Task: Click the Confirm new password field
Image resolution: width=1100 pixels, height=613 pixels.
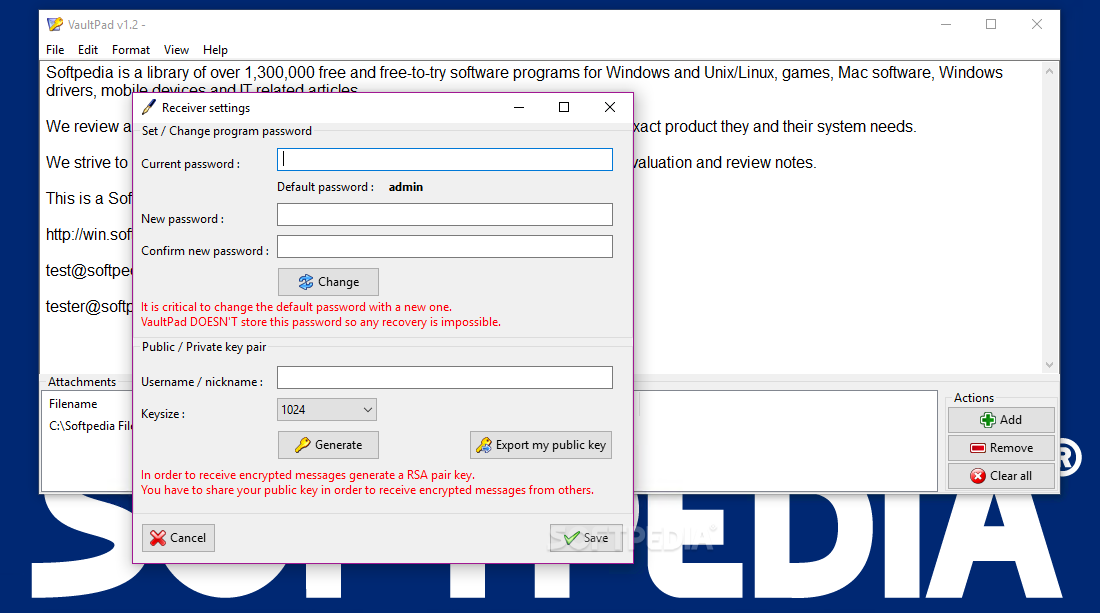Action: pos(445,246)
